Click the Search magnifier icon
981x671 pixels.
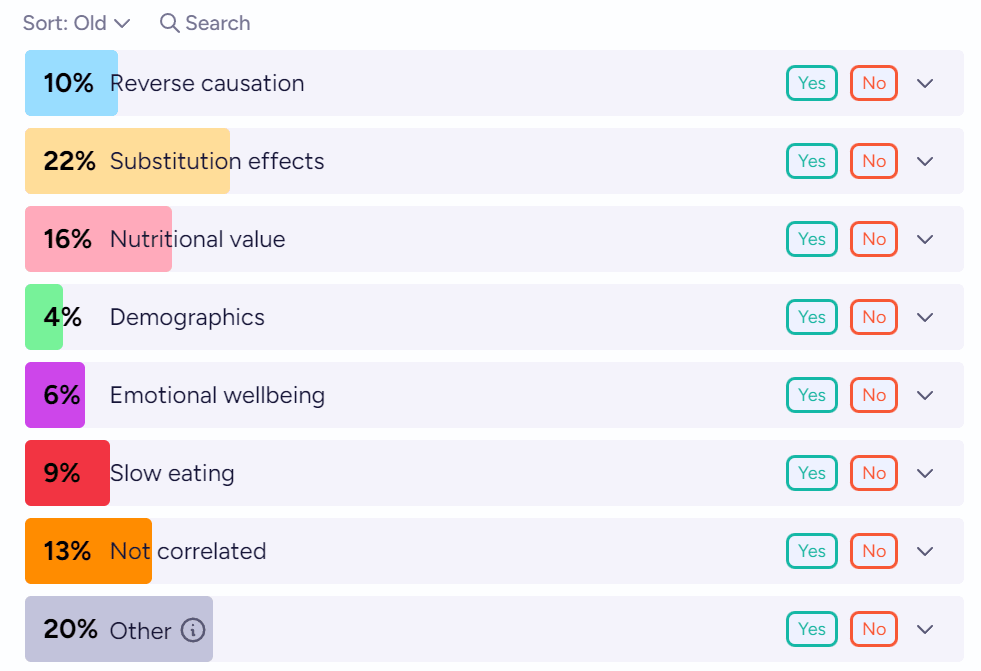click(x=170, y=23)
